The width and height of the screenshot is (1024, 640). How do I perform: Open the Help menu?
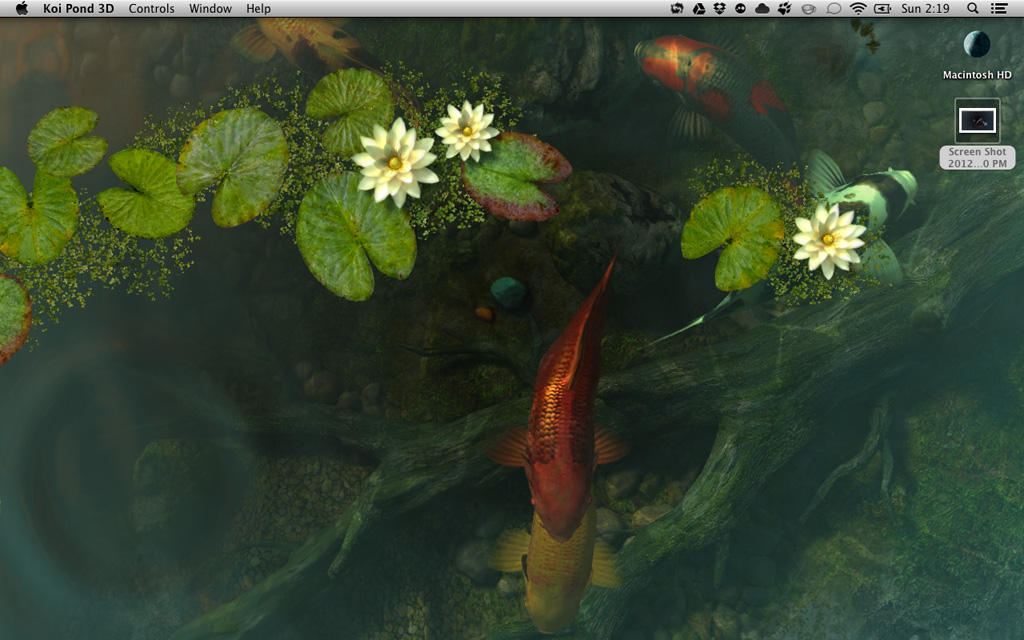pos(258,9)
